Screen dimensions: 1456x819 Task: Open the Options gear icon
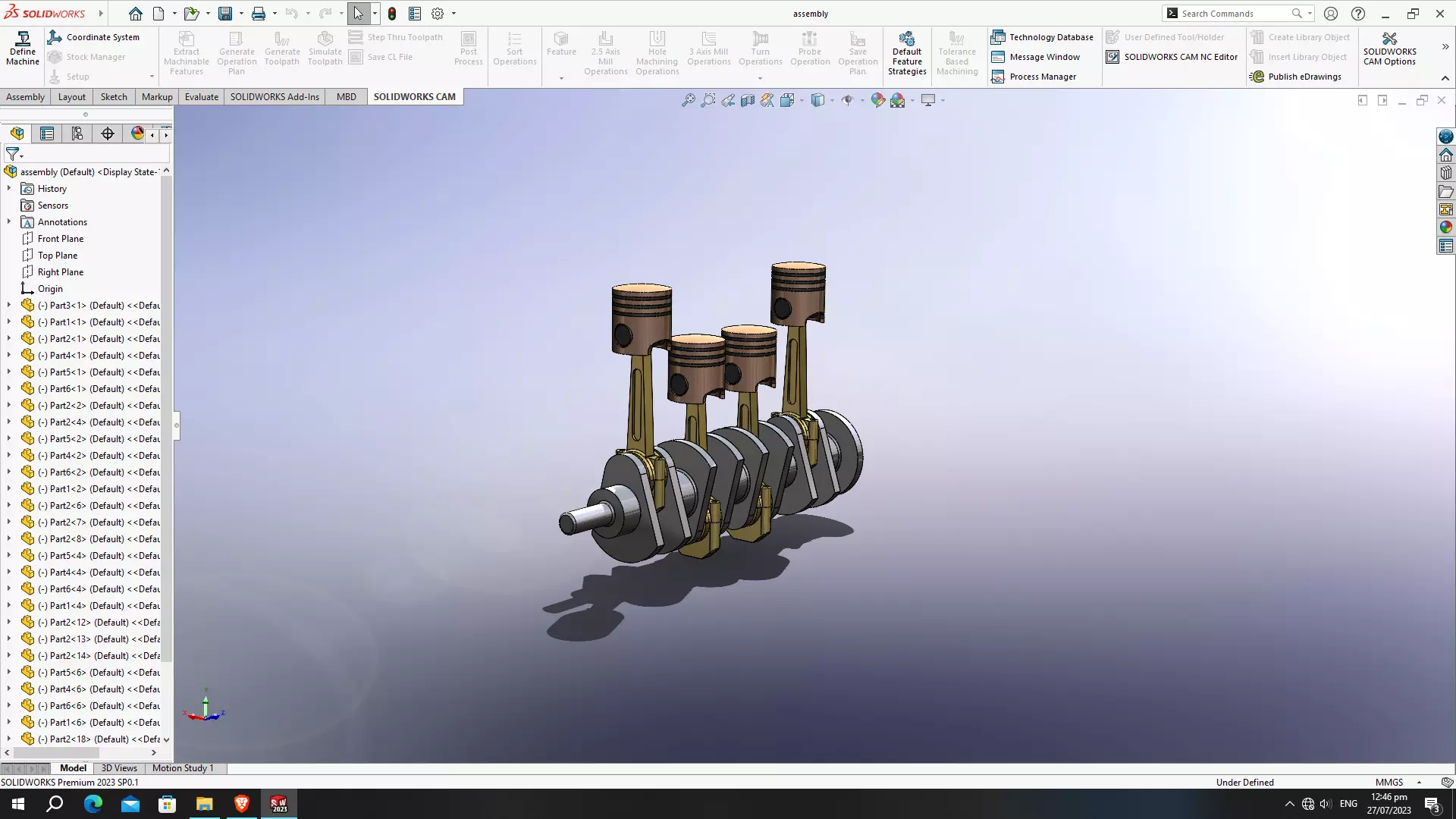438,14
